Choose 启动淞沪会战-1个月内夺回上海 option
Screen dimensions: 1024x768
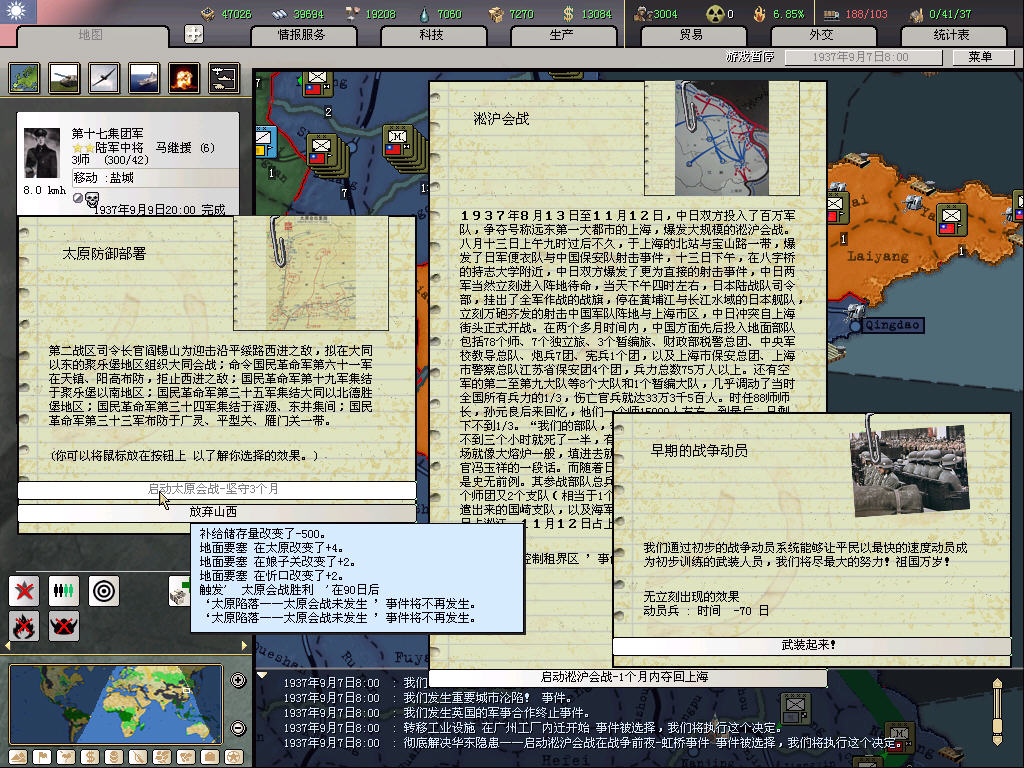tap(627, 677)
